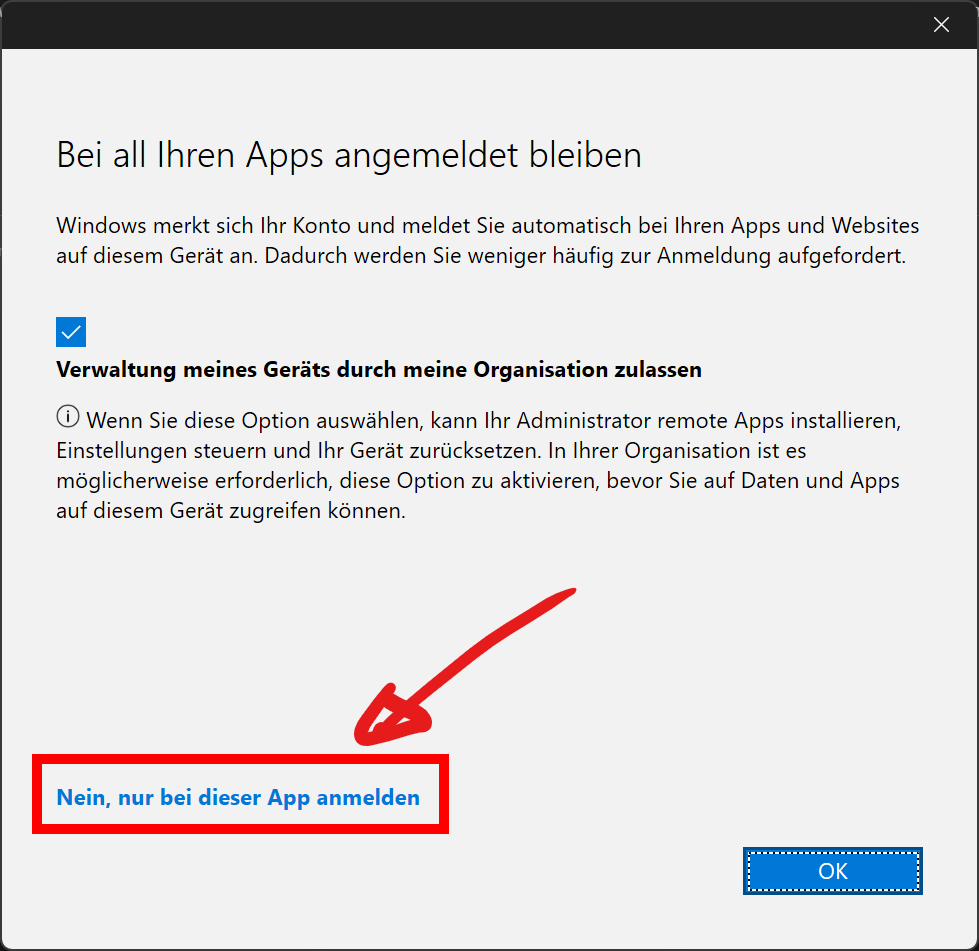
Task: Click the word 'Organisation' in the bold label
Action: (535, 370)
